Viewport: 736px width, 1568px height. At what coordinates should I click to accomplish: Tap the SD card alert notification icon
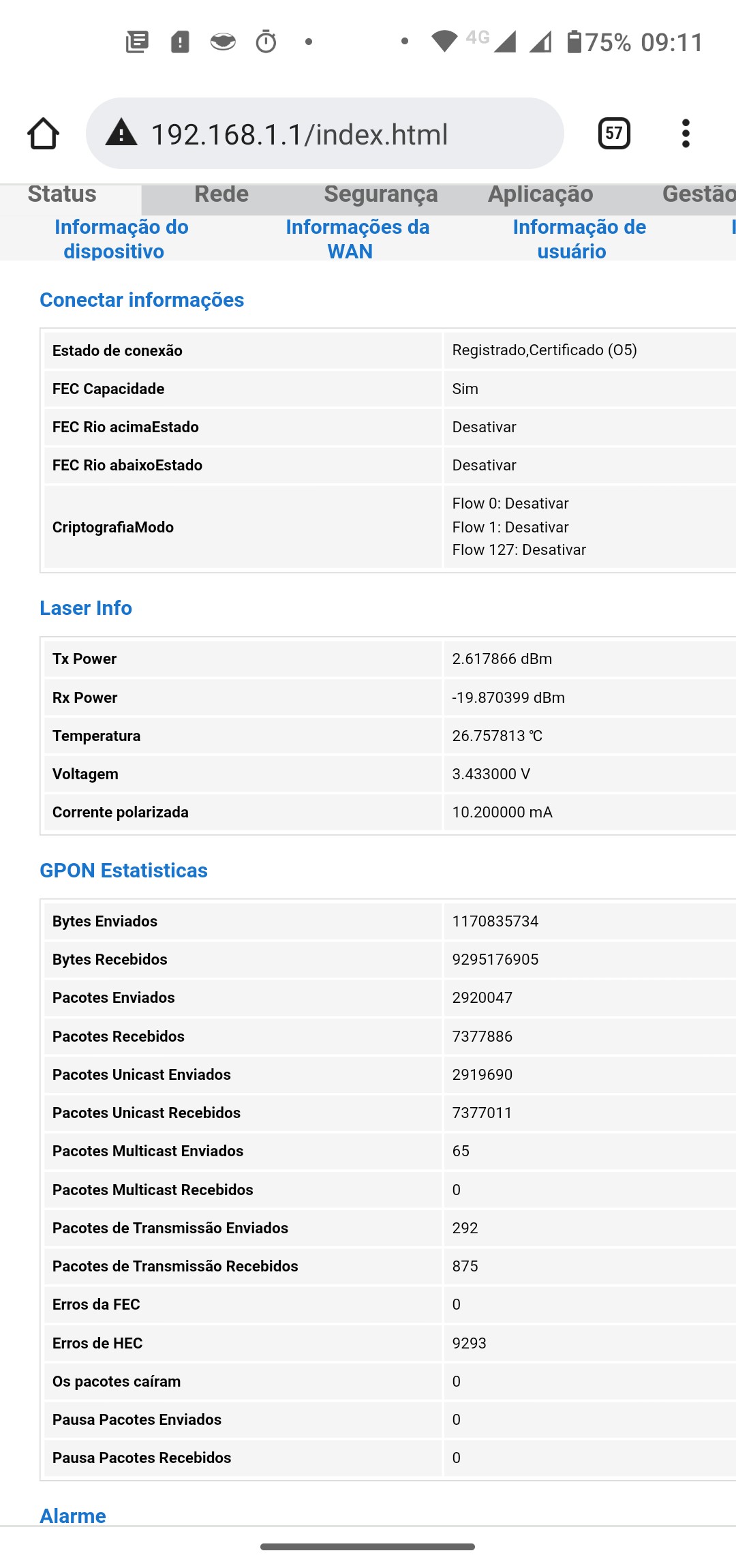click(x=180, y=42)
